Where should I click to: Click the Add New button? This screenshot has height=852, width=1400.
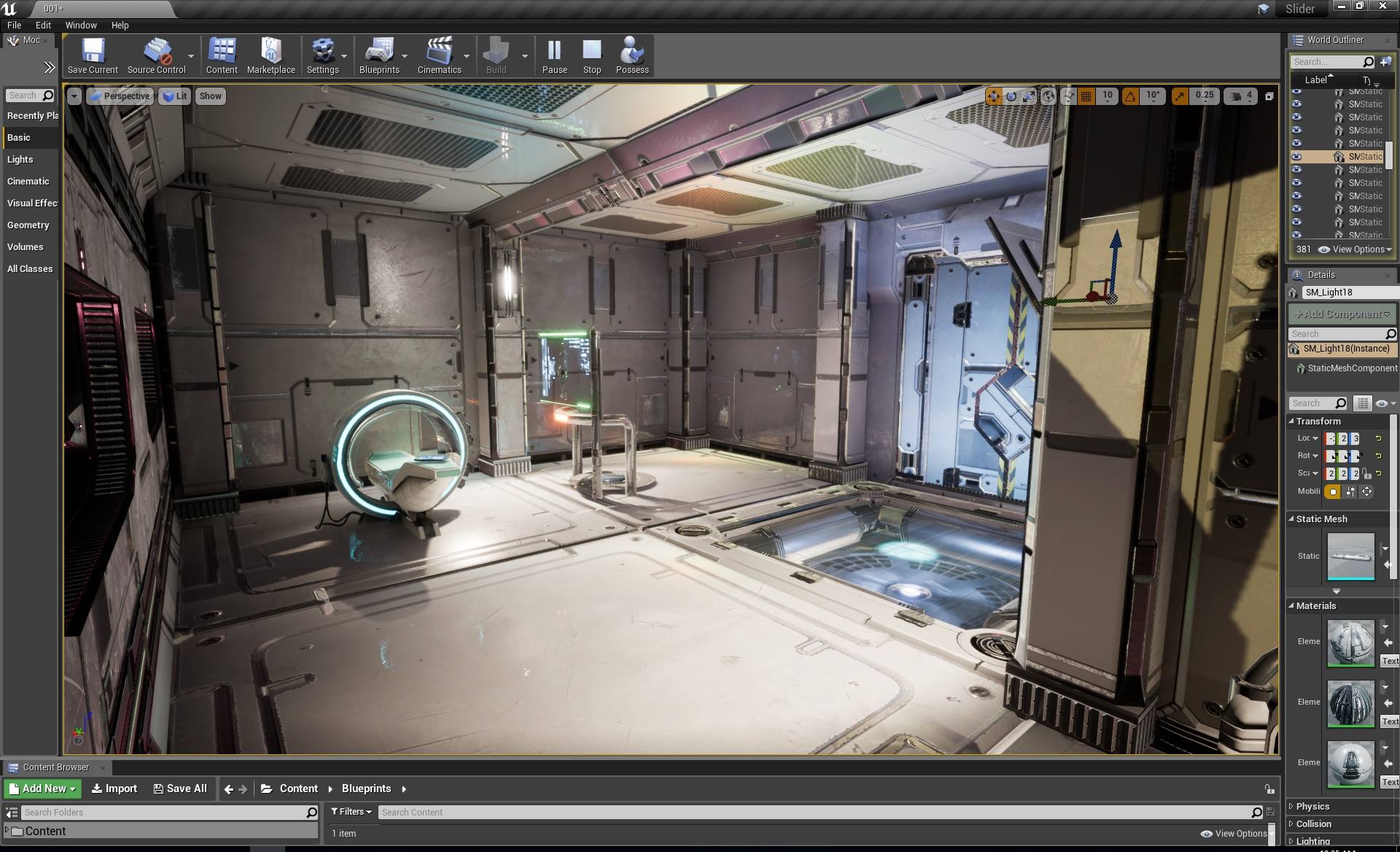[x=42, y=789]
